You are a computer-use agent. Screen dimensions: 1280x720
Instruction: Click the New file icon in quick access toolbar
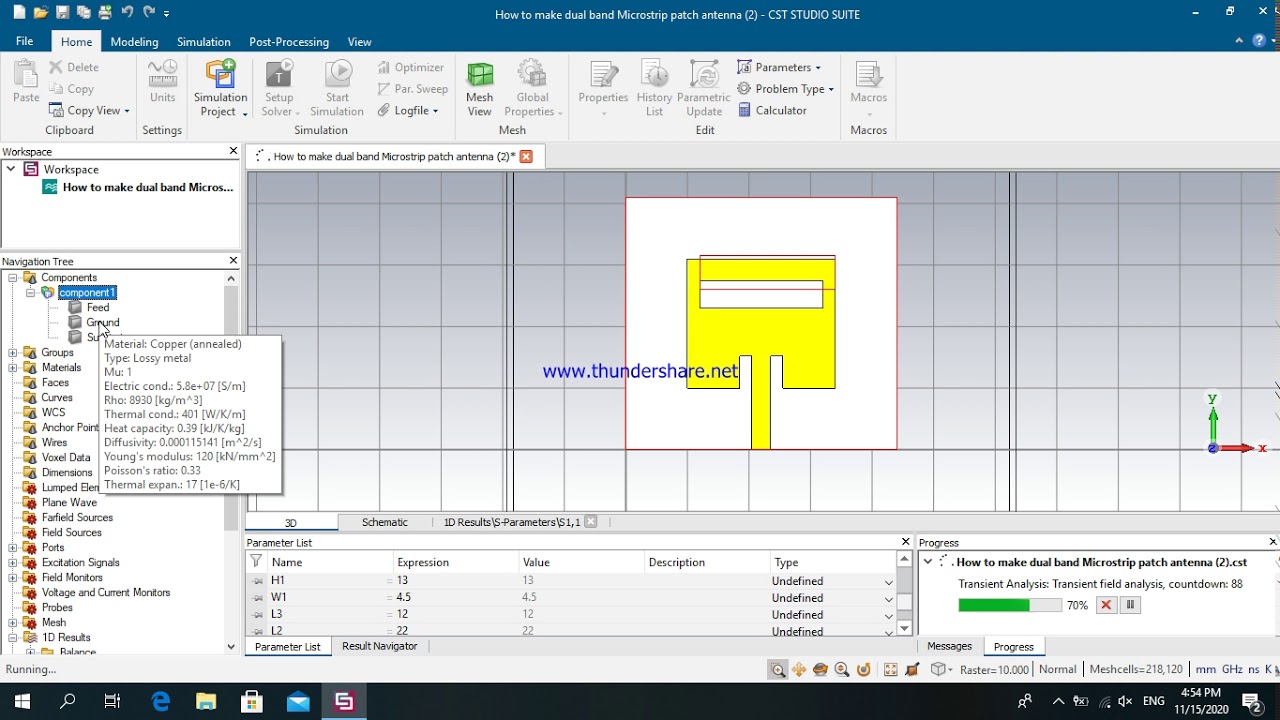[19, 13]
